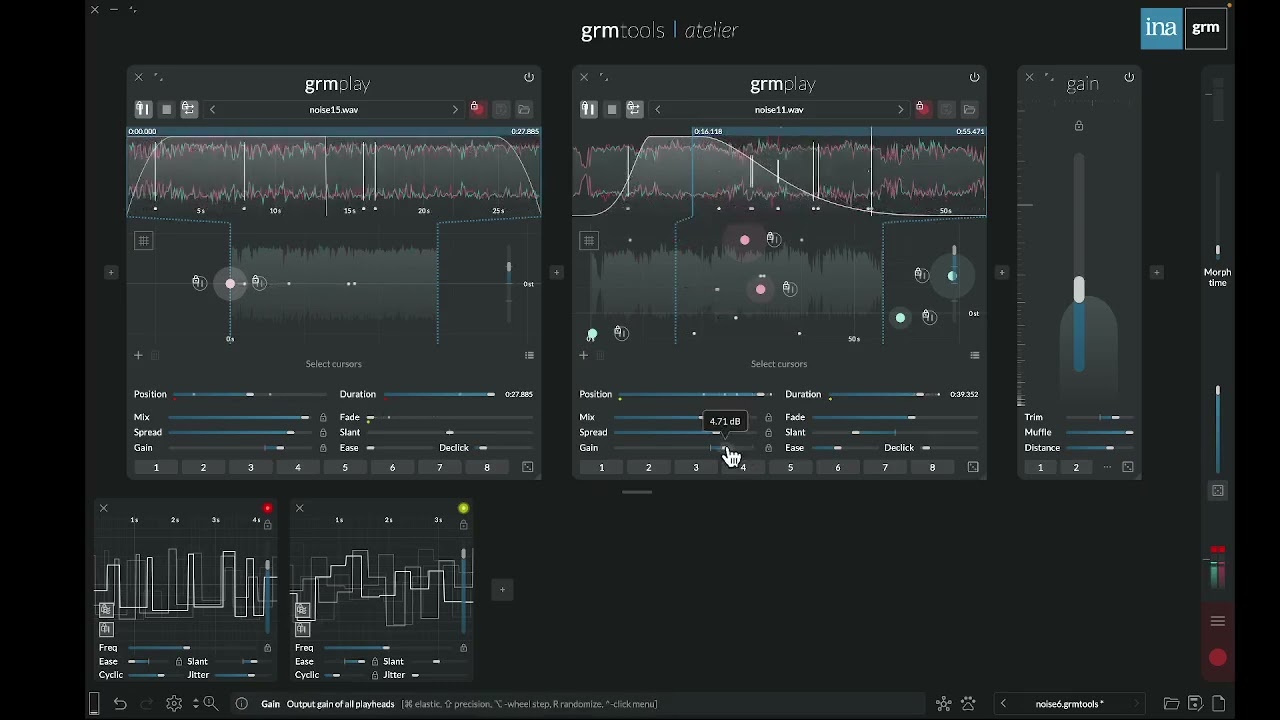Screen dimensions: 1280x720
Task: Click the noise15.wav file name
Action: (x=334, y=110)
